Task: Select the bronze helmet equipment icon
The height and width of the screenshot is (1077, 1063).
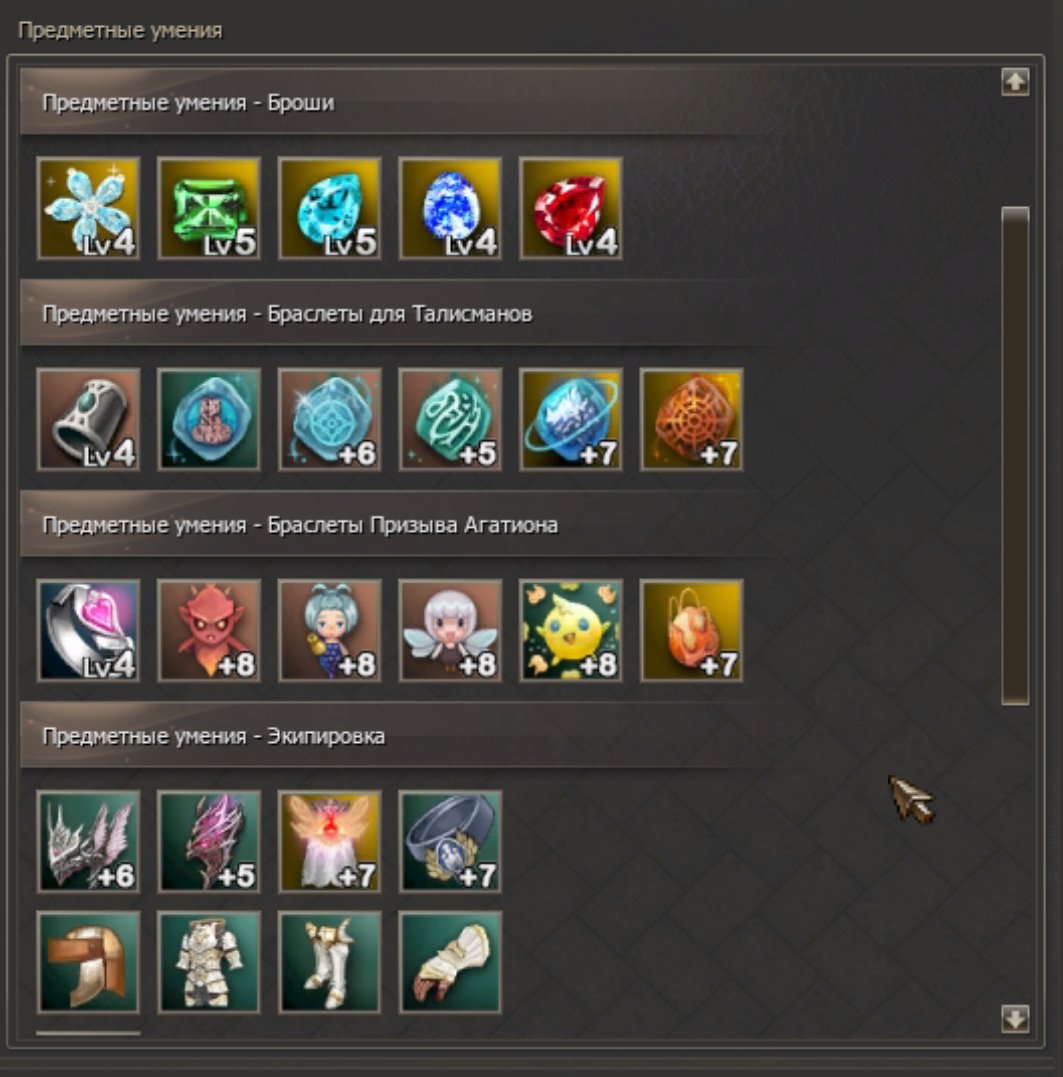Action: click(89, 962)
